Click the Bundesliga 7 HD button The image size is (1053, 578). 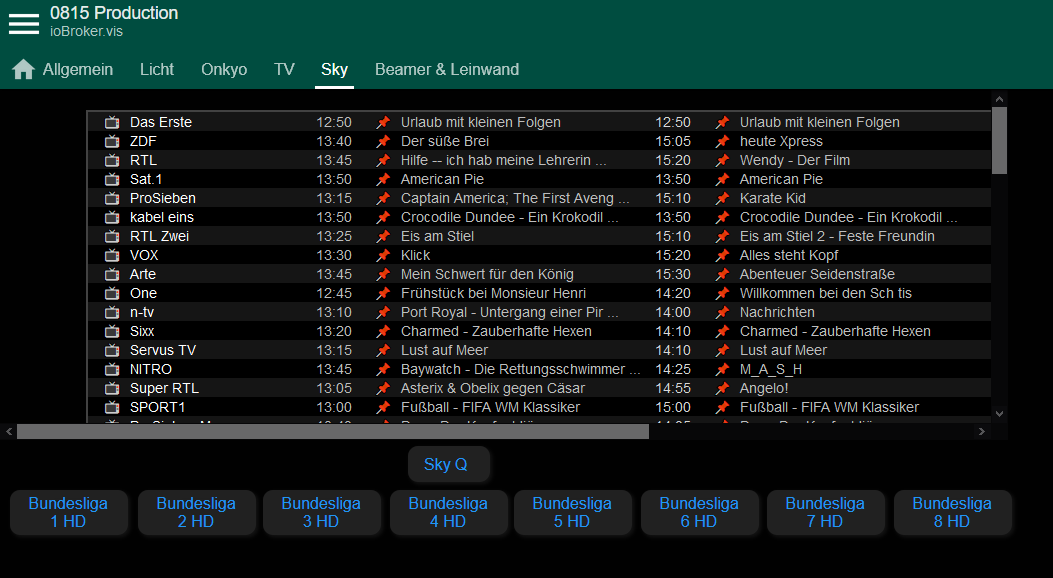[x=825, y=512]
